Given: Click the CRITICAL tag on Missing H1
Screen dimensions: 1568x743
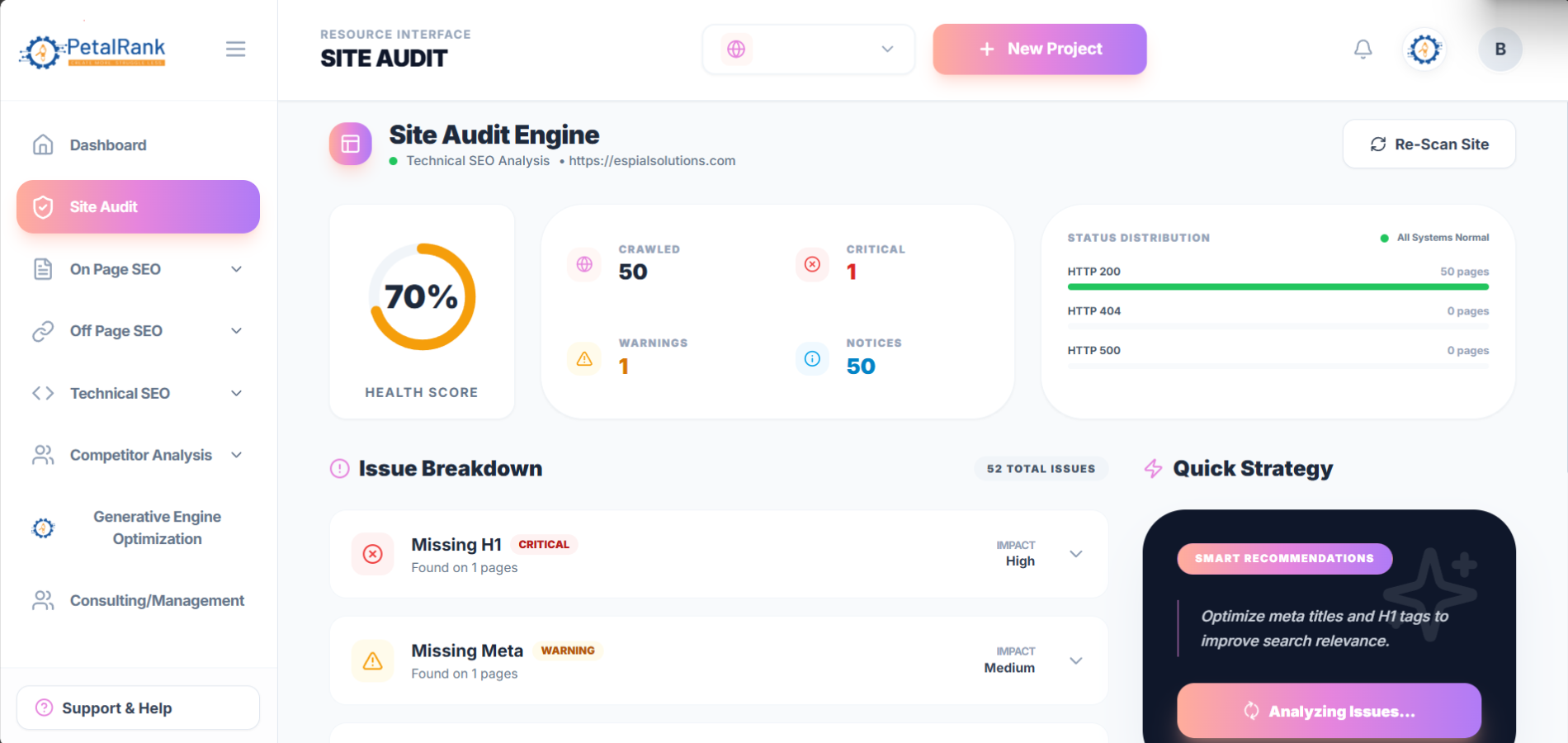Looking at the screenshot, I should point(544,545).
